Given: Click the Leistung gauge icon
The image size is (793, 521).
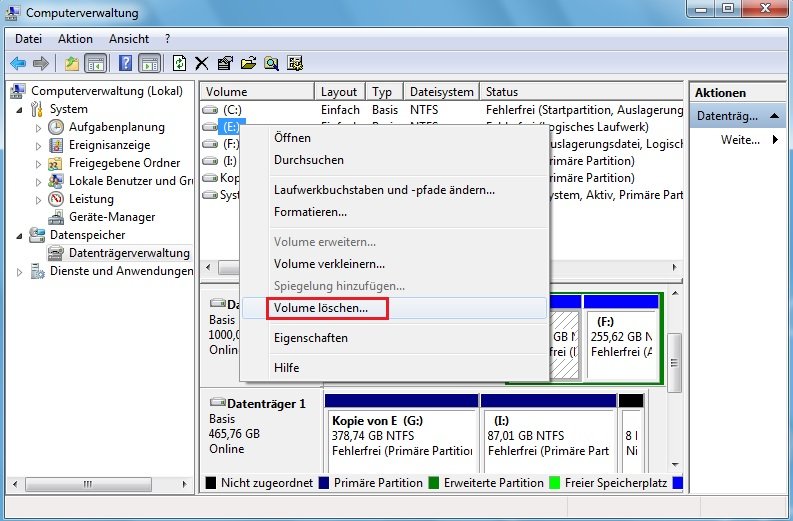Looking at the screenshot, I should 56,199.
